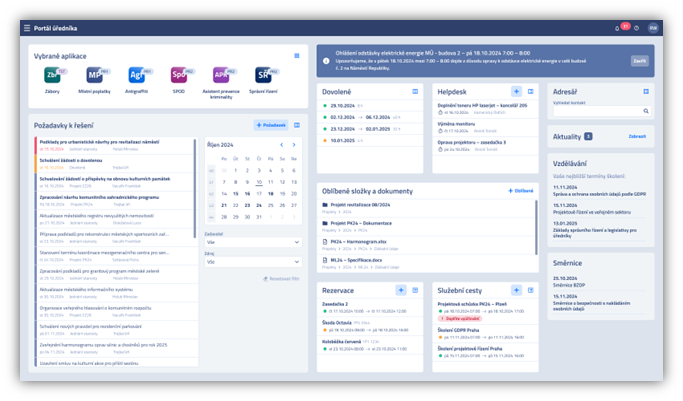Open Dovolené entry 29.10.2024
This screenshot has height=401, width=683.
(370, 106)
